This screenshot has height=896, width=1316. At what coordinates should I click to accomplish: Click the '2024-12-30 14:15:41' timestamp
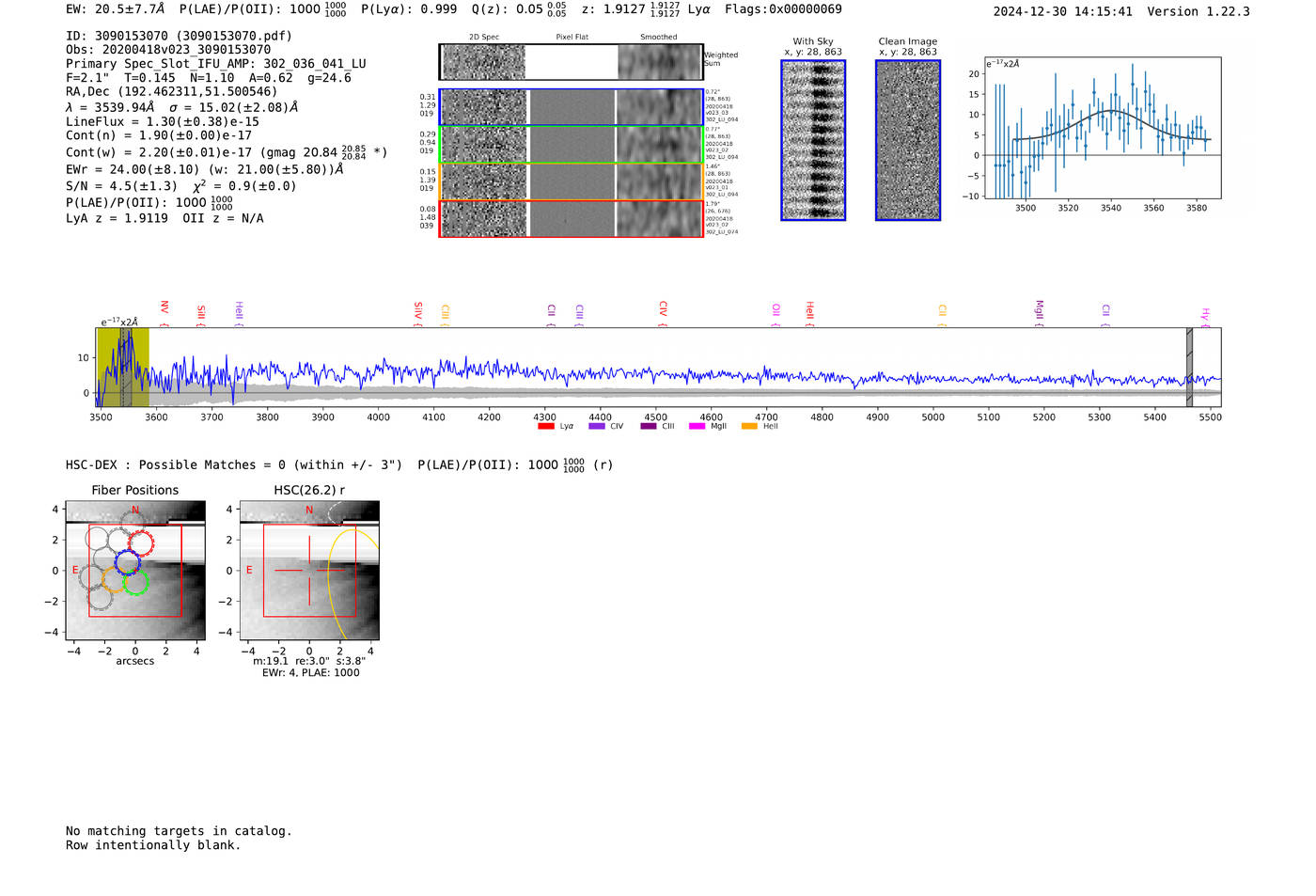tap(1063, 11)
